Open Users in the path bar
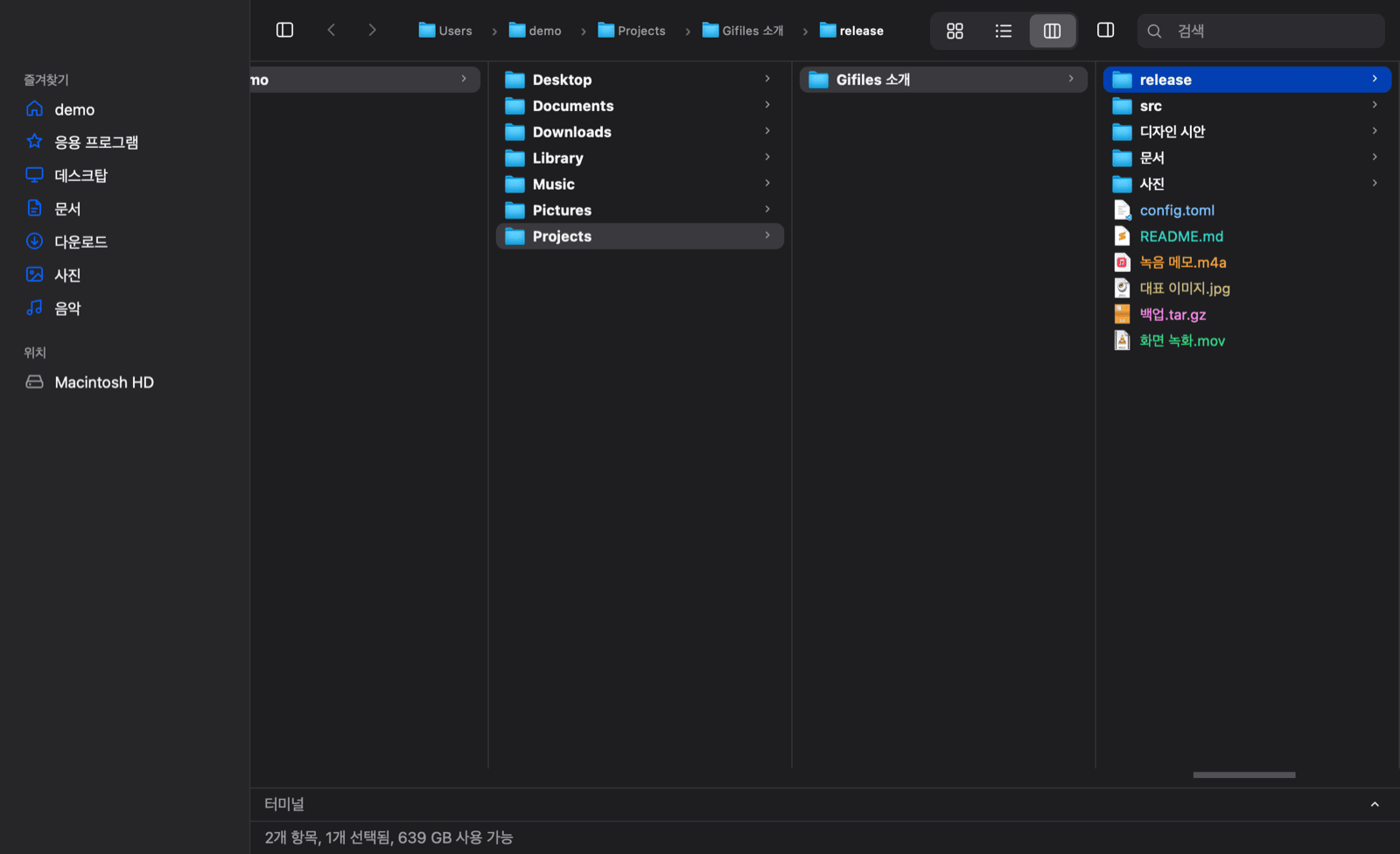 445,31
